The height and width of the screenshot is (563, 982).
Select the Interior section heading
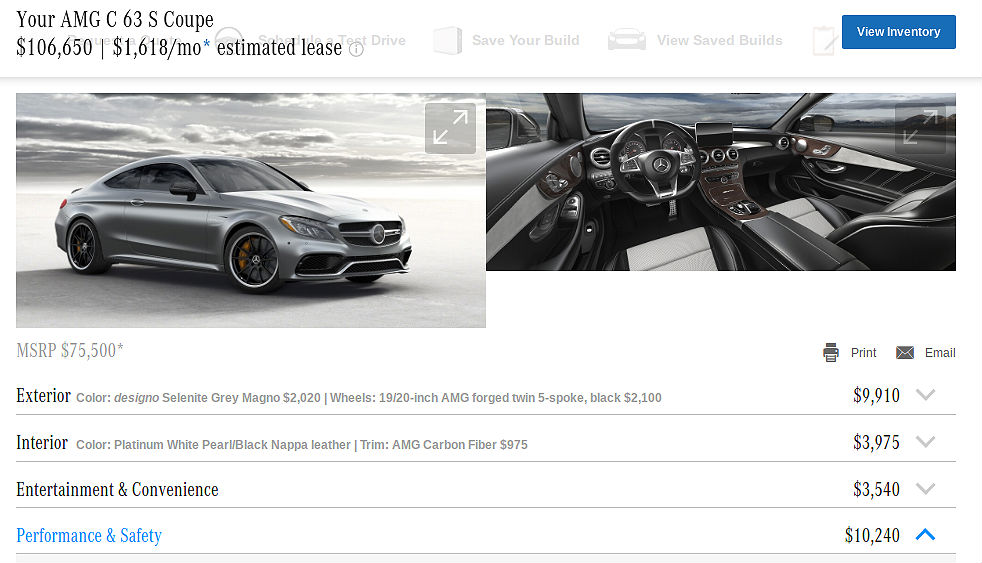[x=42, y=442]
